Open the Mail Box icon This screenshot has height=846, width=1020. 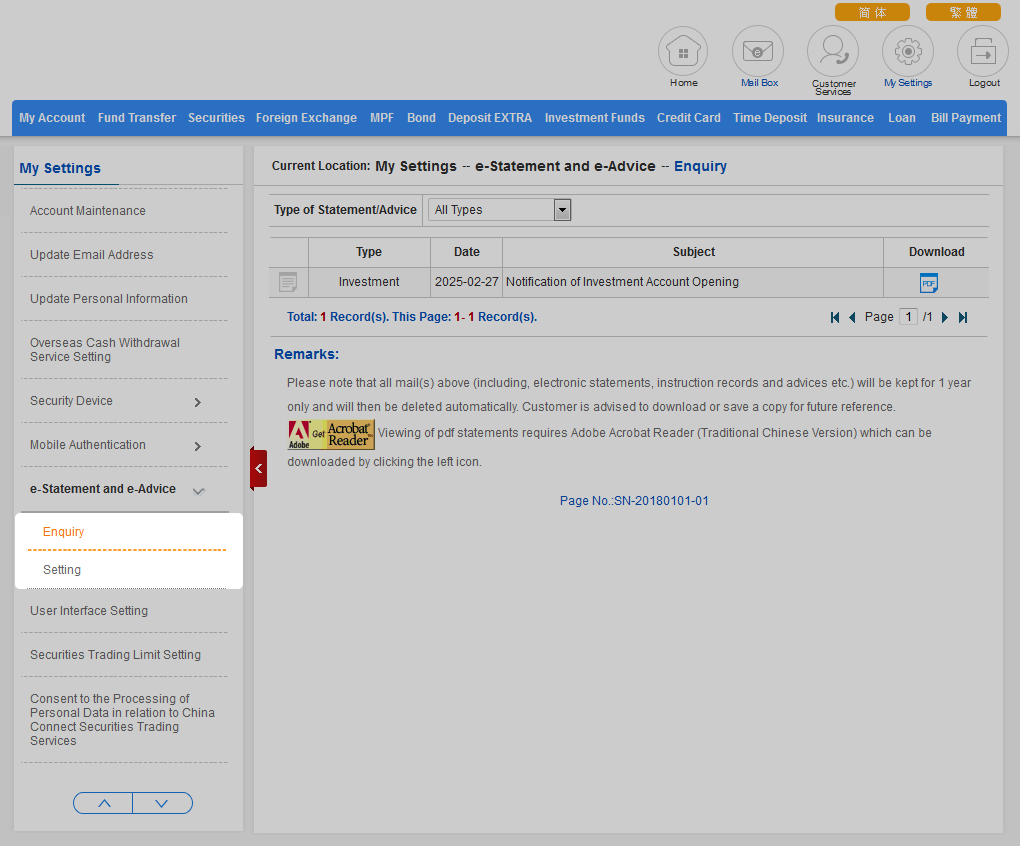(x=758, y=51)
